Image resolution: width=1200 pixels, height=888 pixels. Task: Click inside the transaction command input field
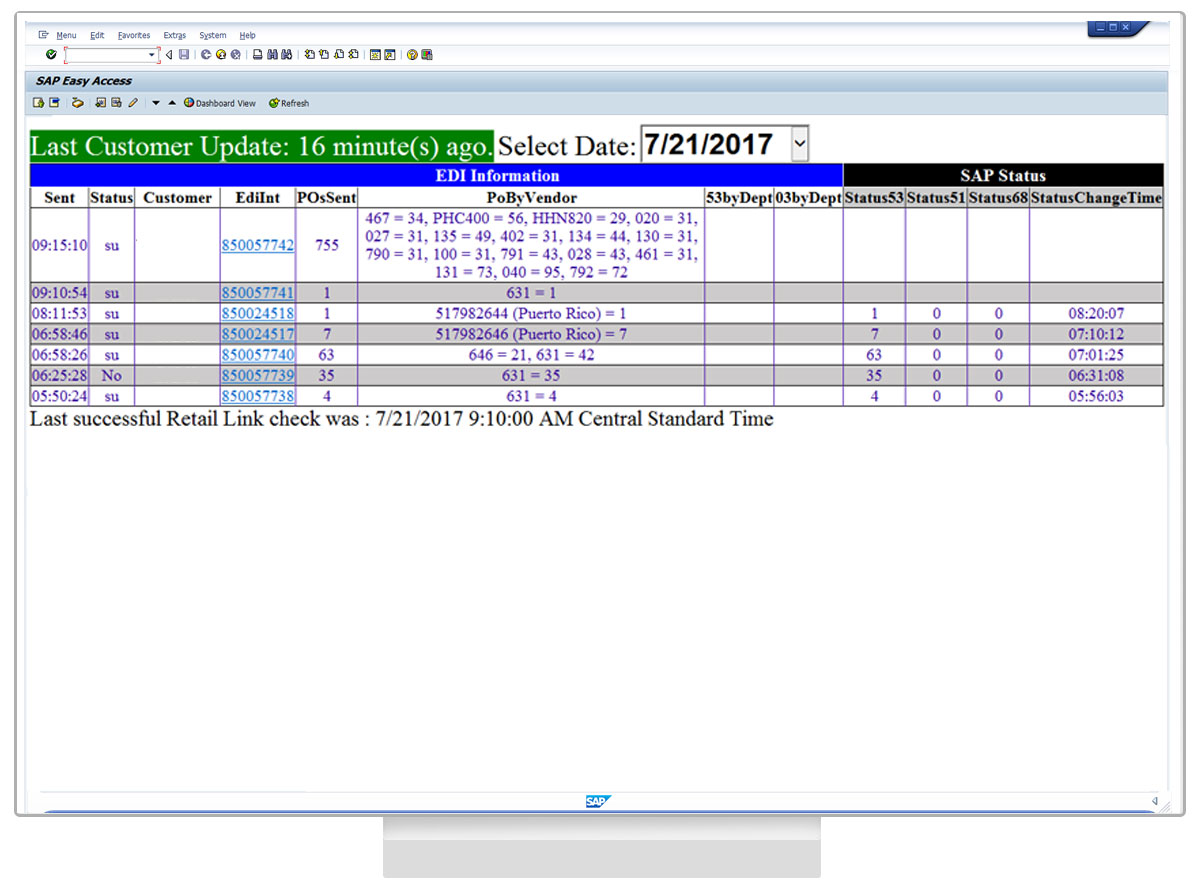pyautogui.click(x=106, y=55)
